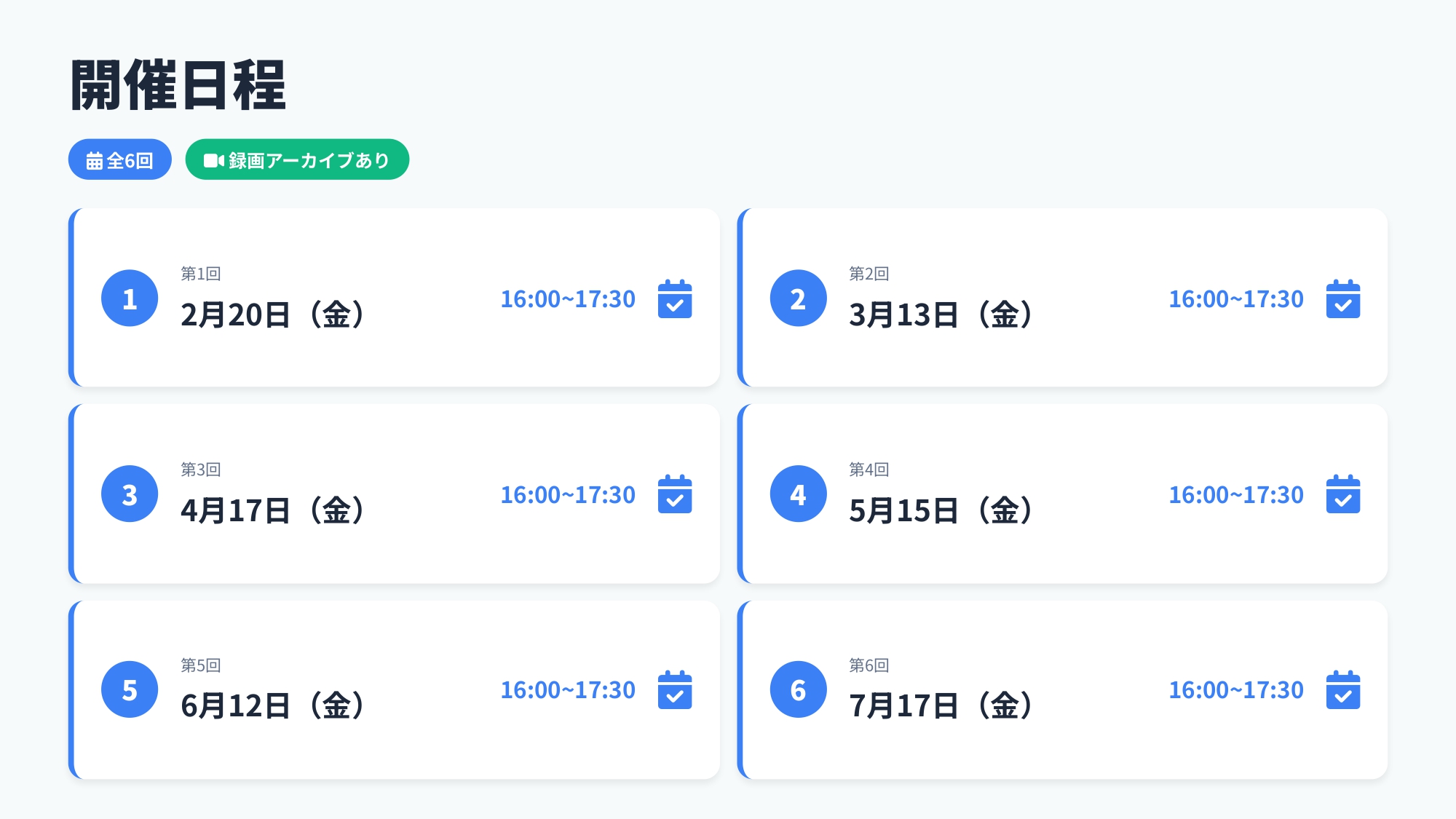This screenshot has width=1456, height=819.
Task: Click the 4月17日（金） session date
Action: click(x=273, y=510)
